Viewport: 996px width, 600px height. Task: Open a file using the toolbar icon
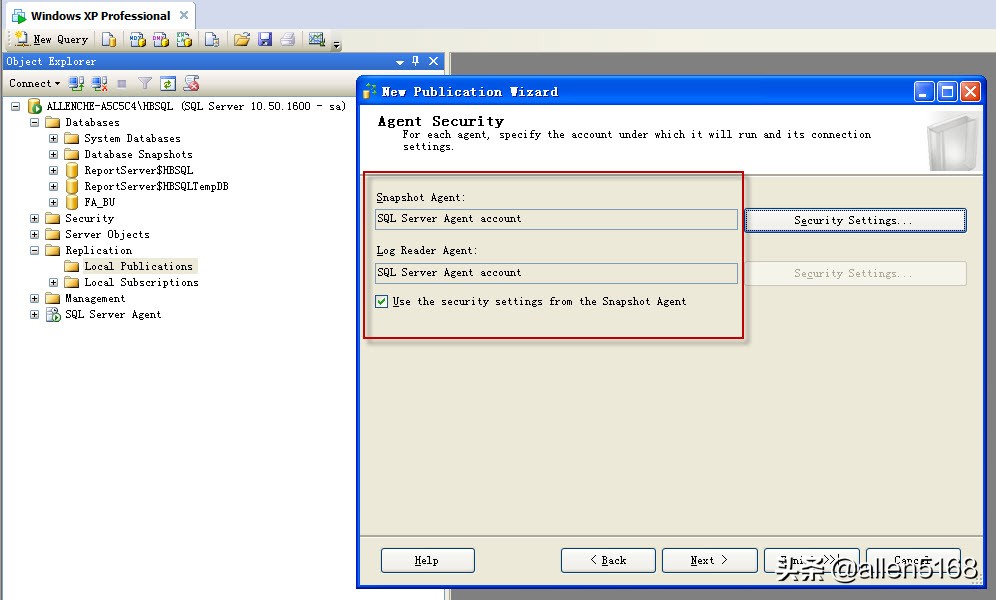click(240, 39)
